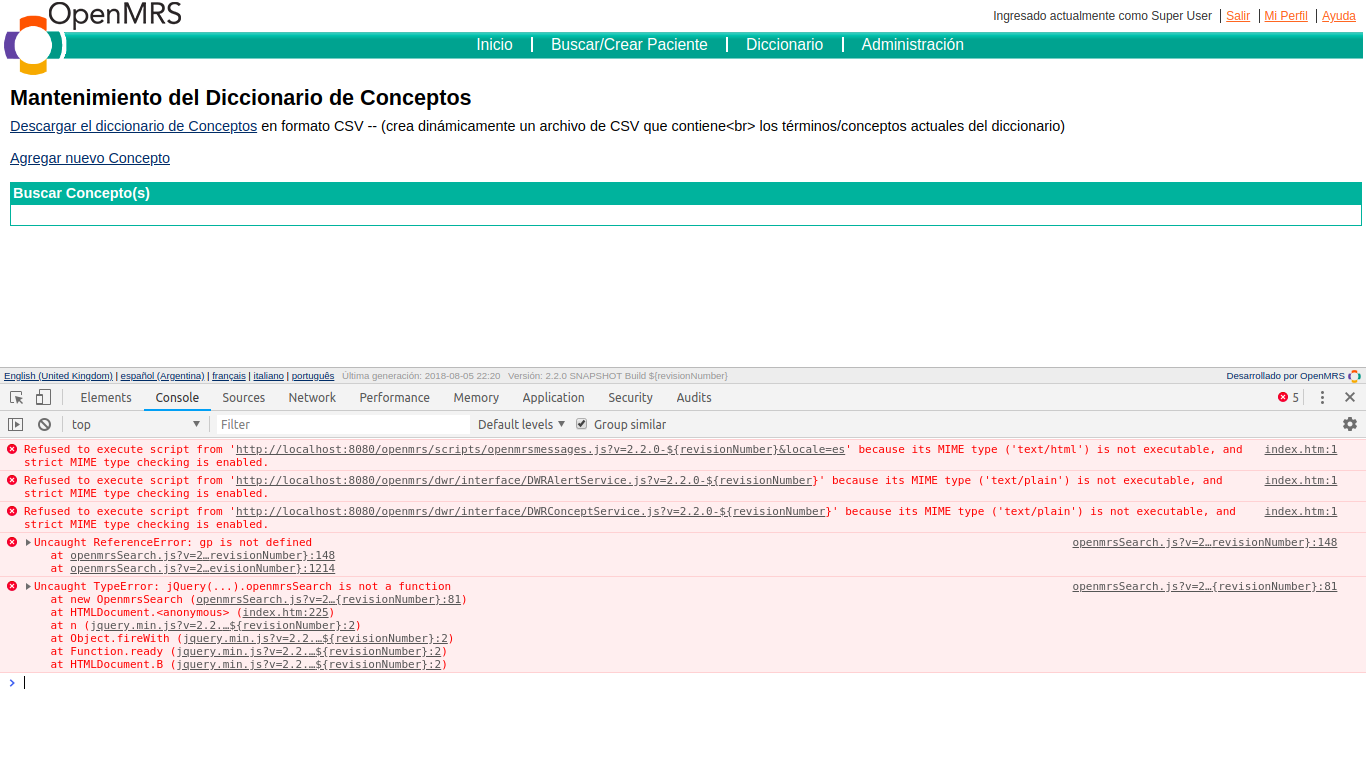
Task: Click the OpenMRS logo icon
Action: 34,45
